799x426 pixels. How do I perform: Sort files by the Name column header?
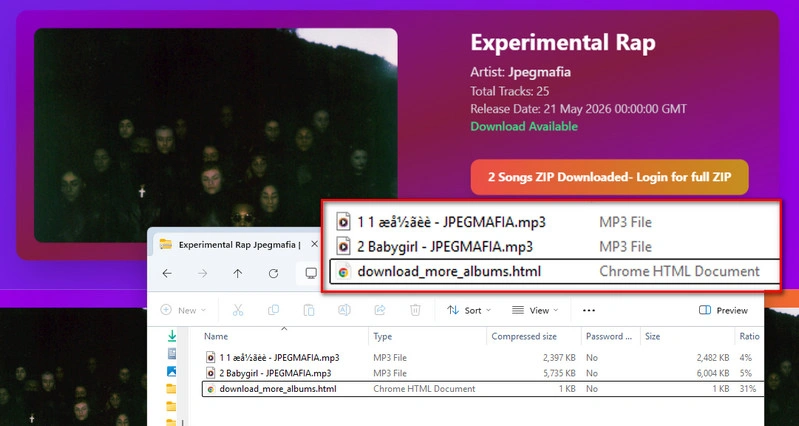point(216,336)
